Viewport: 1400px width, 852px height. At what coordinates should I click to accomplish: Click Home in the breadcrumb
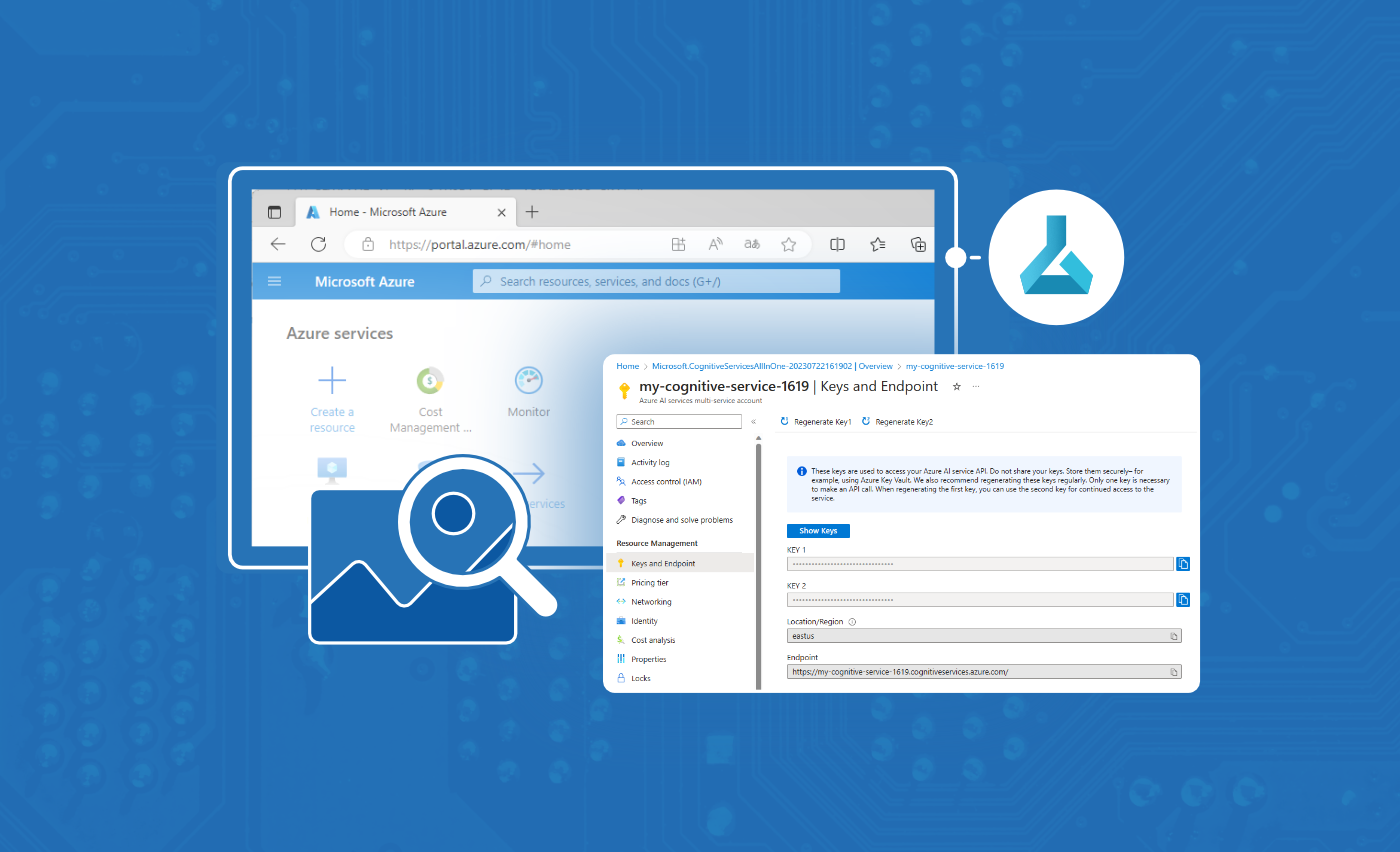tap(627, 366)
